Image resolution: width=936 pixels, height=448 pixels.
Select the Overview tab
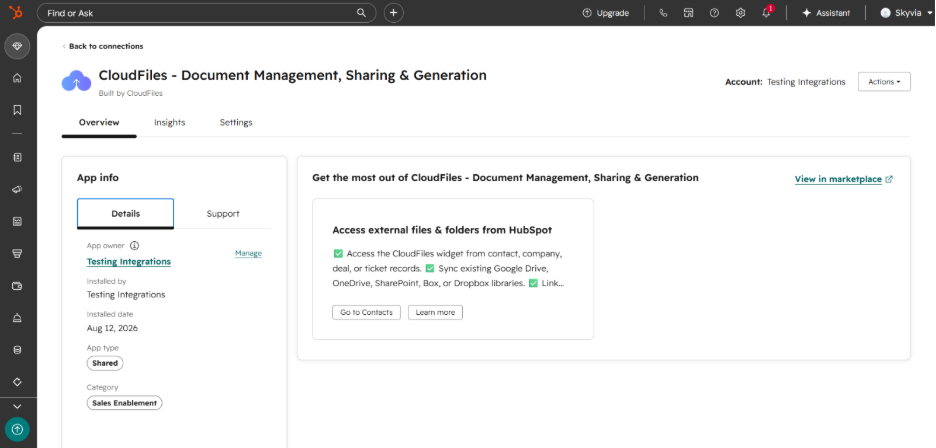[99, 122]
